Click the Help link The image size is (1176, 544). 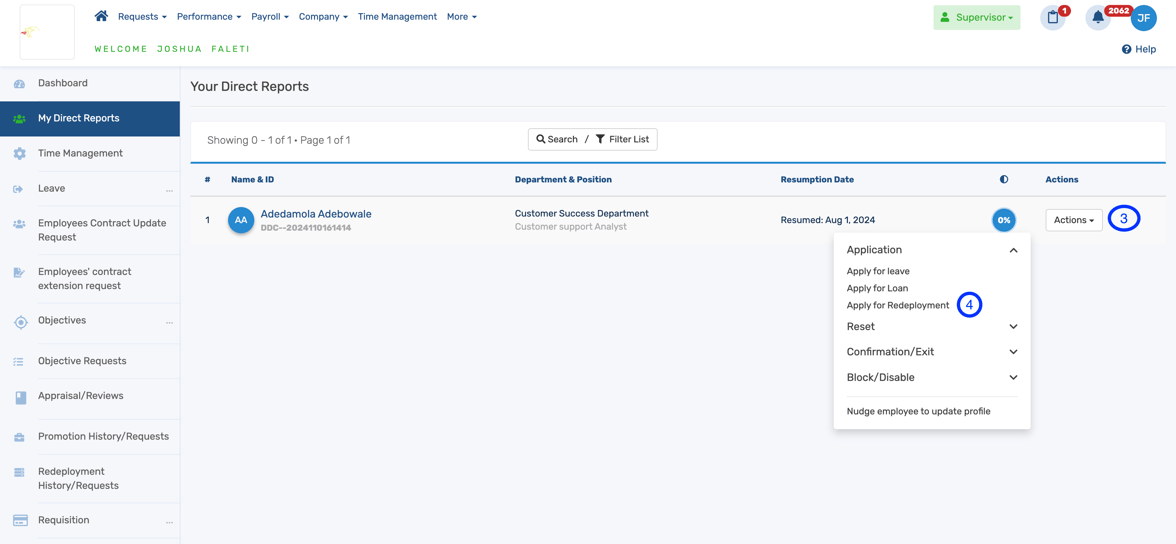[1146, 49]
